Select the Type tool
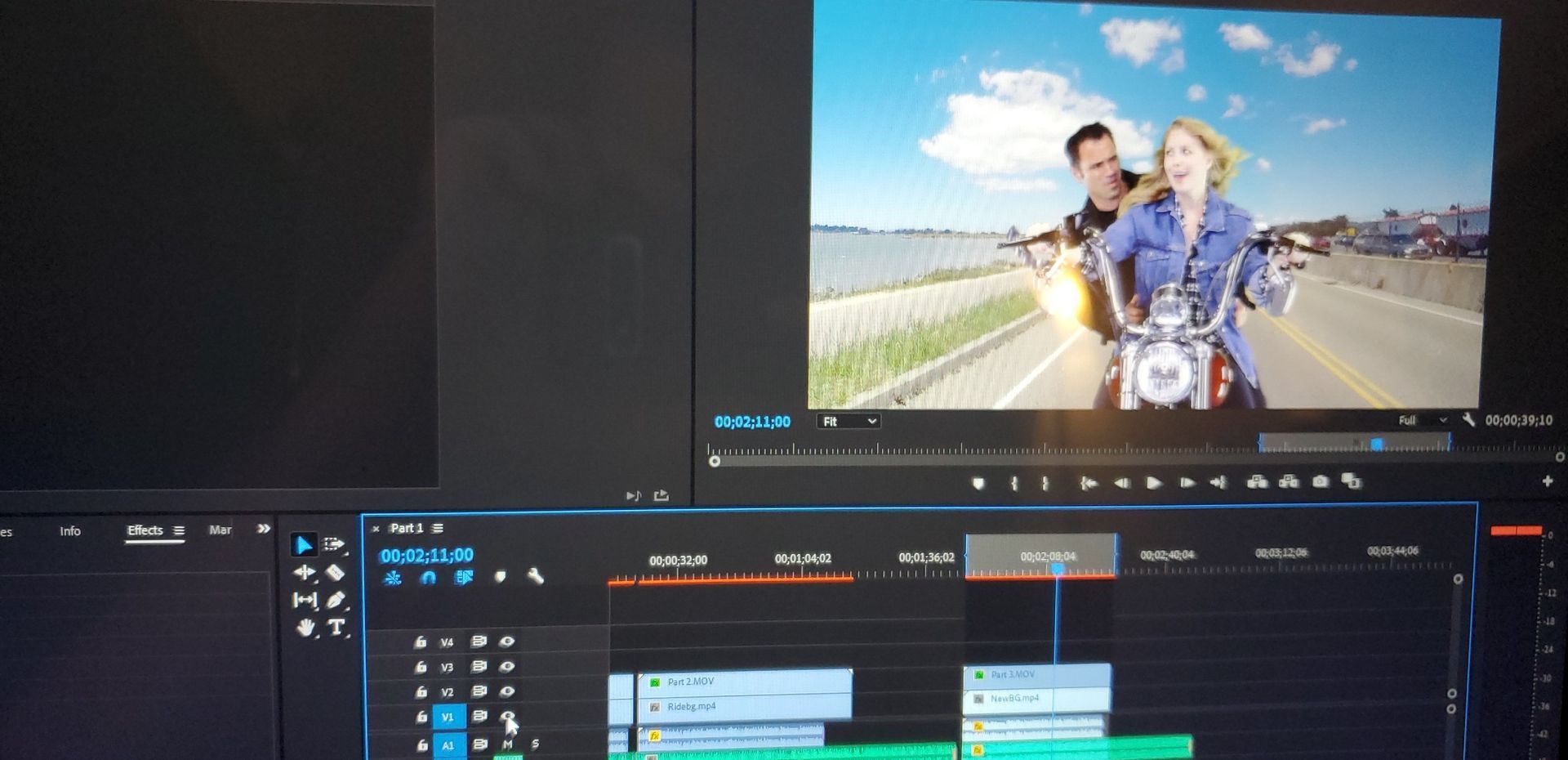Viewport: 1568px width, 760px height. [336, 628]
